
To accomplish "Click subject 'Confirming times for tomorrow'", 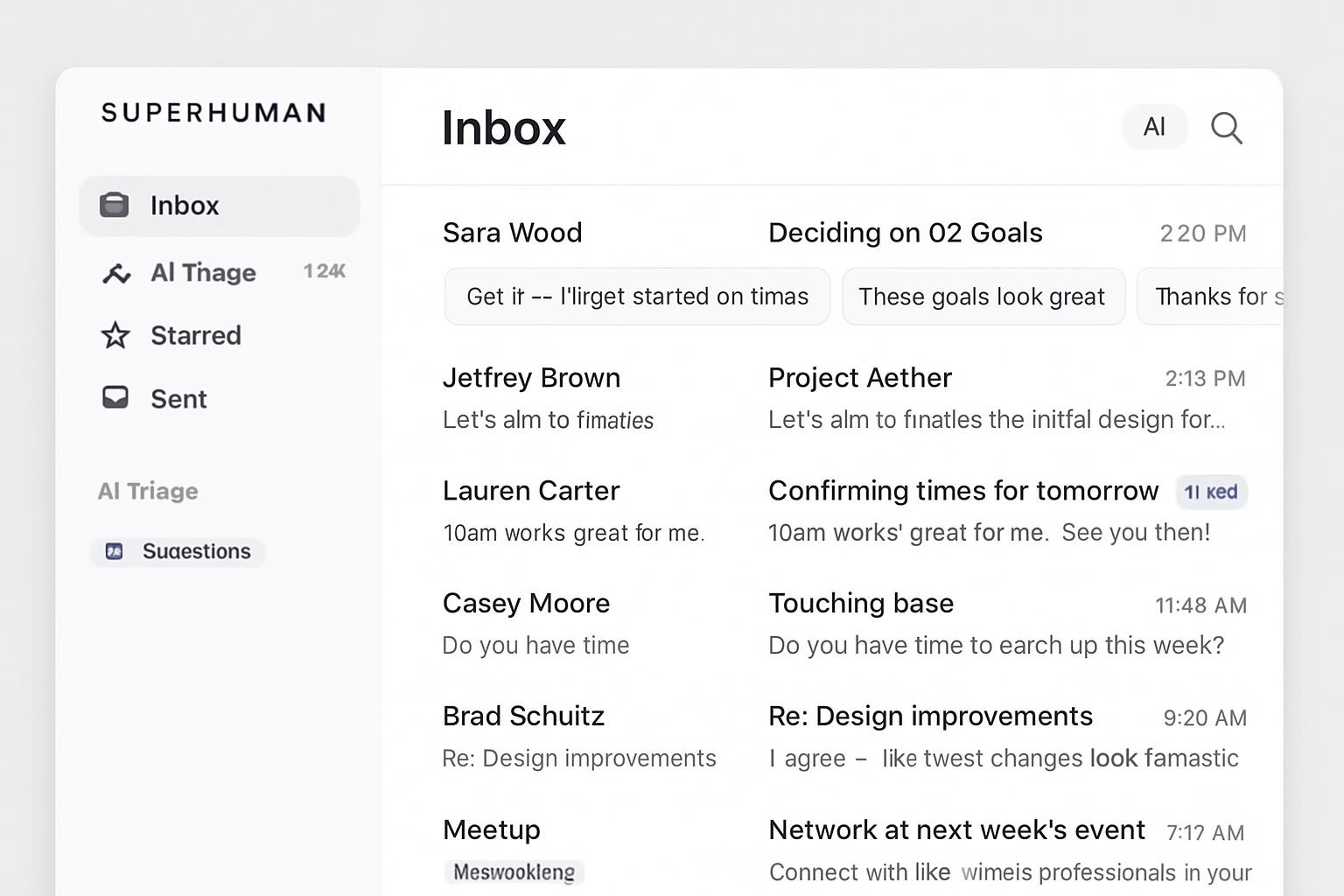I will [963, 491].
